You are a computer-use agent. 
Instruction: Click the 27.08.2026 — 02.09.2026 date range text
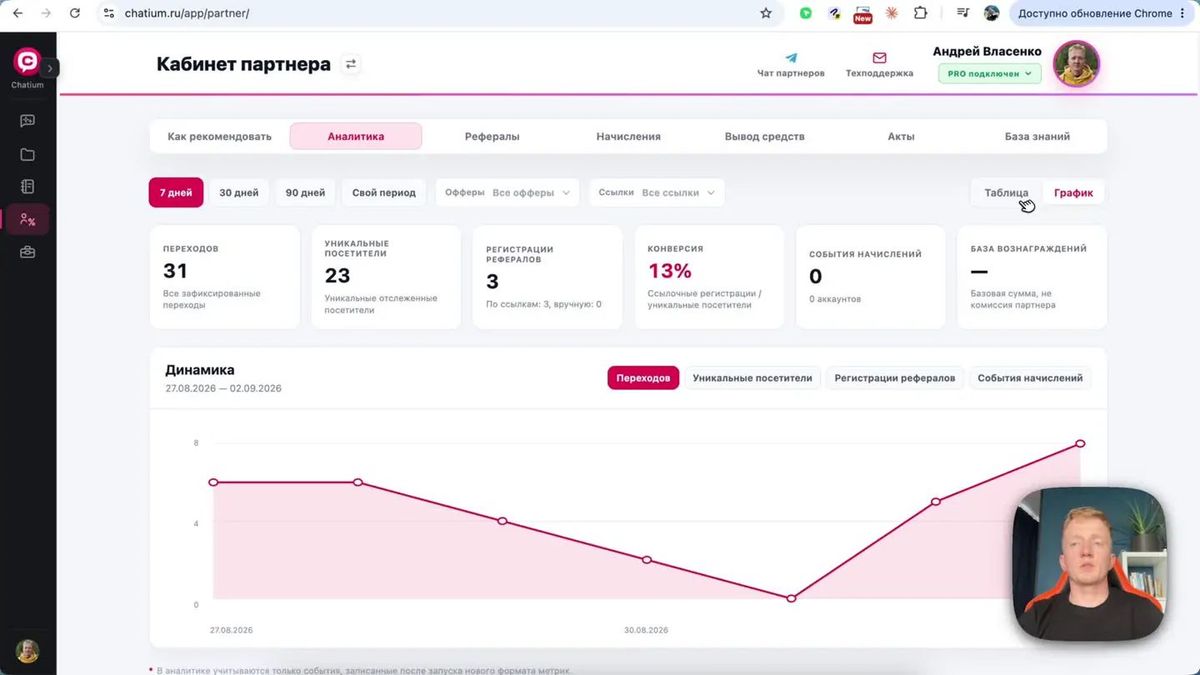pyautogui.click(x=223, y=388)
